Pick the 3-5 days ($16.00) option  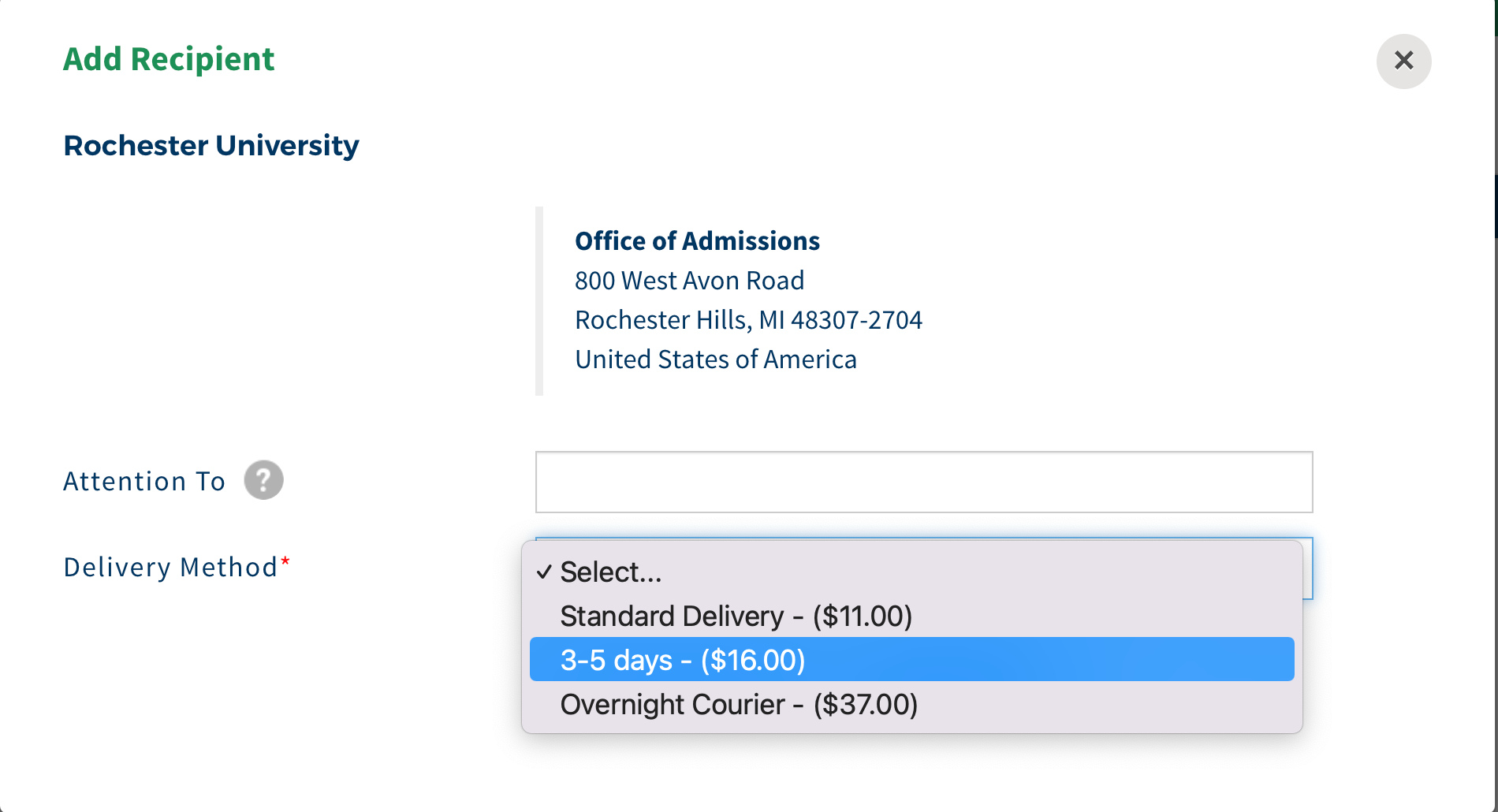[683, 661]
